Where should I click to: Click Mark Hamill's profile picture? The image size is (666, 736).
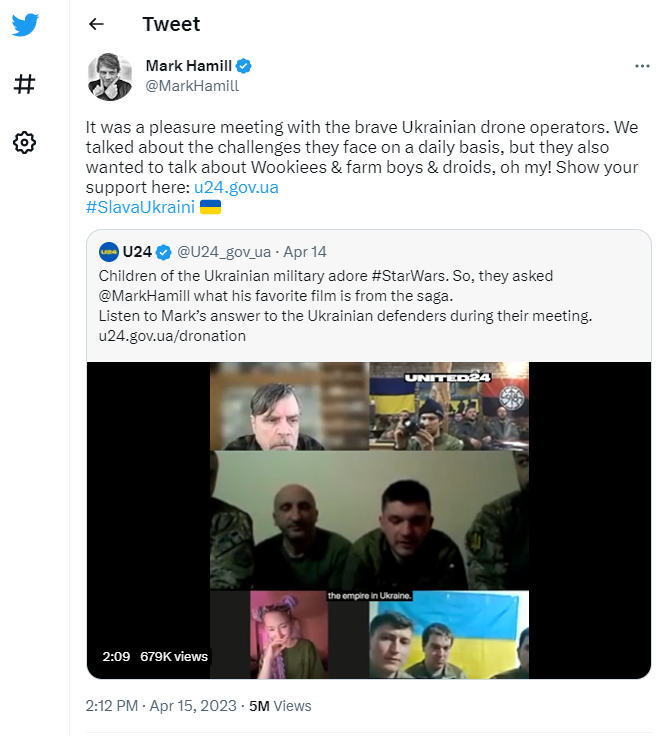pyautogui.click(x=110, y=77)
